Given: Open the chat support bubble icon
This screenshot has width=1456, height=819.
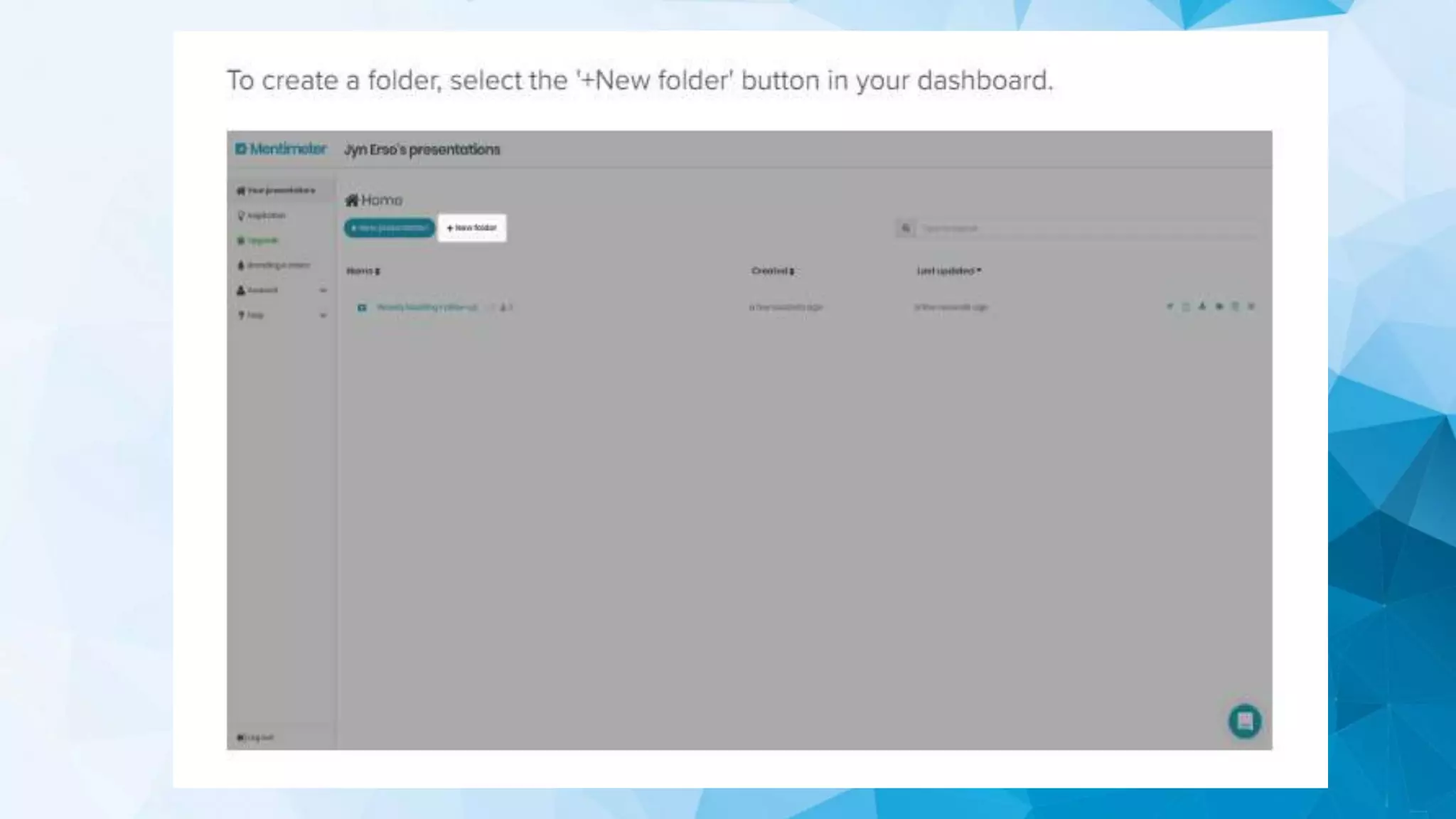Looking at the screenshot, I should click(x=1244, y=722).
